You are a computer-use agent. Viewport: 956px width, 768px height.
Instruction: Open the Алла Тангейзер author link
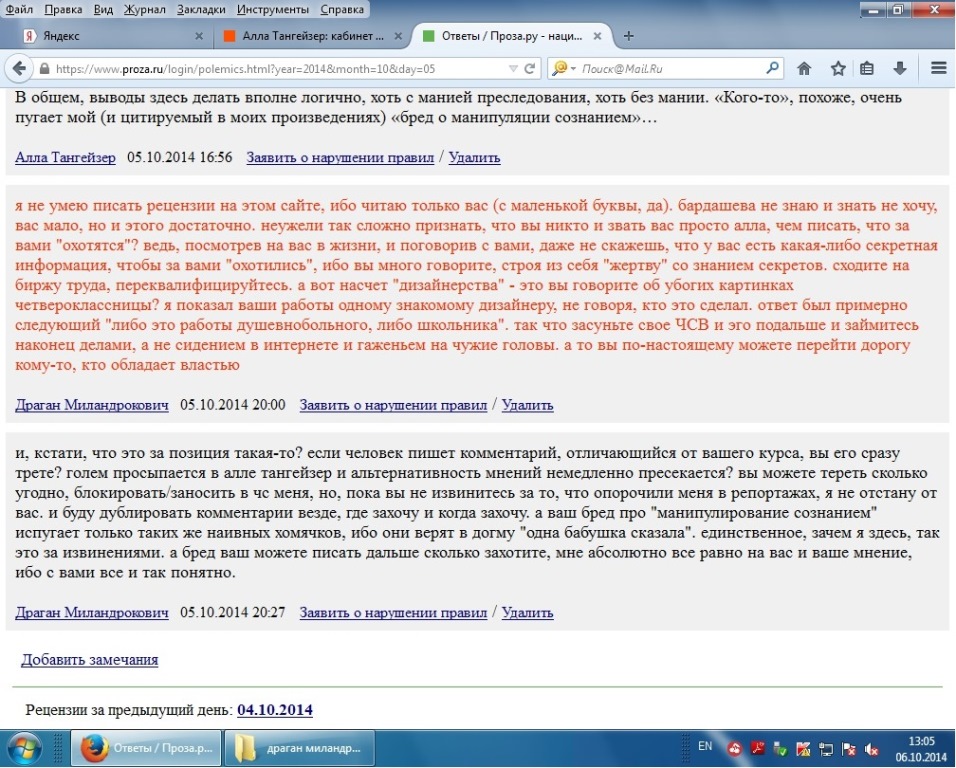pyautogui.click(x=65, y=158)
